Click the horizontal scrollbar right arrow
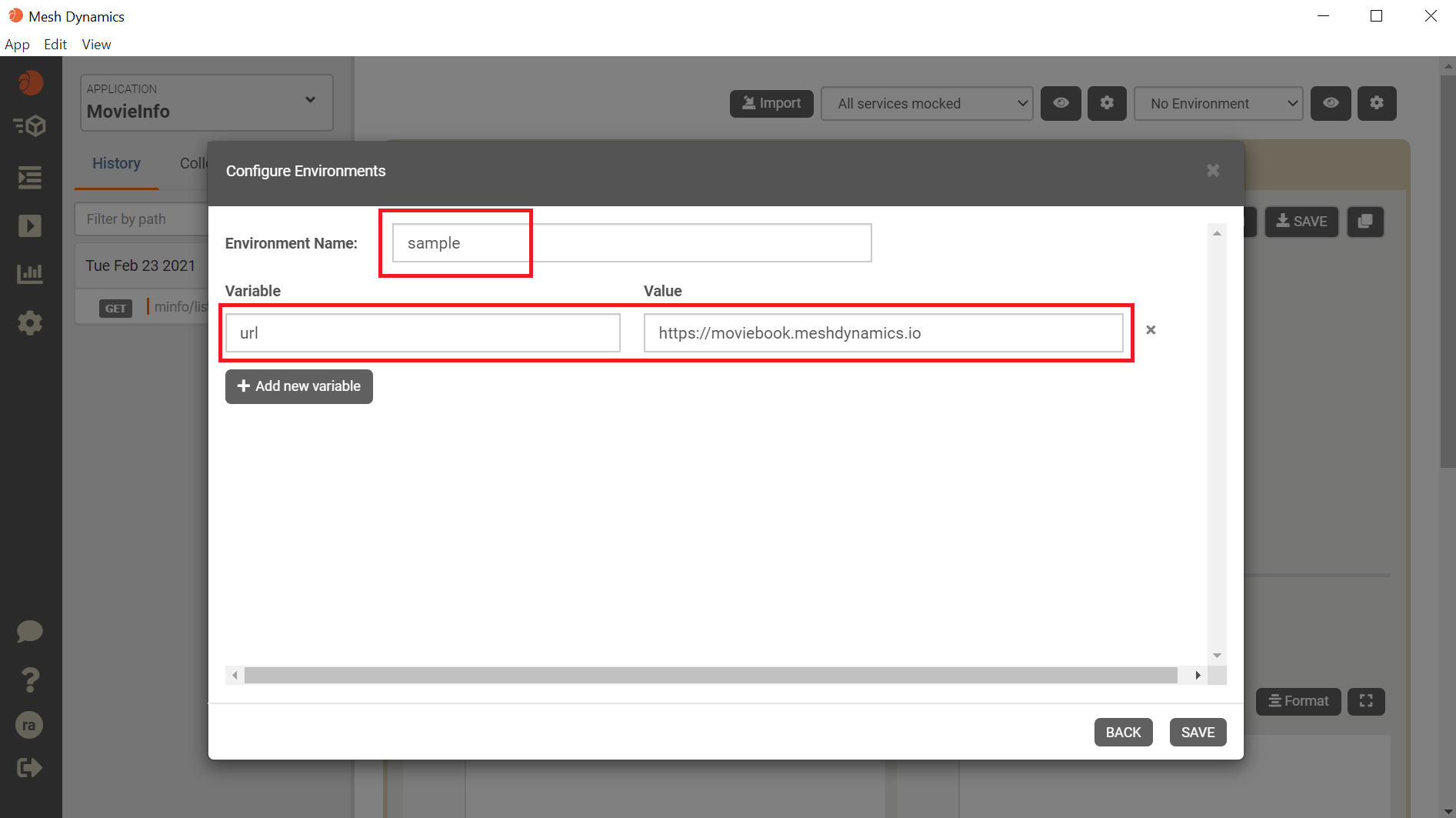The image size is (1456, 818). coord(1198,676)
